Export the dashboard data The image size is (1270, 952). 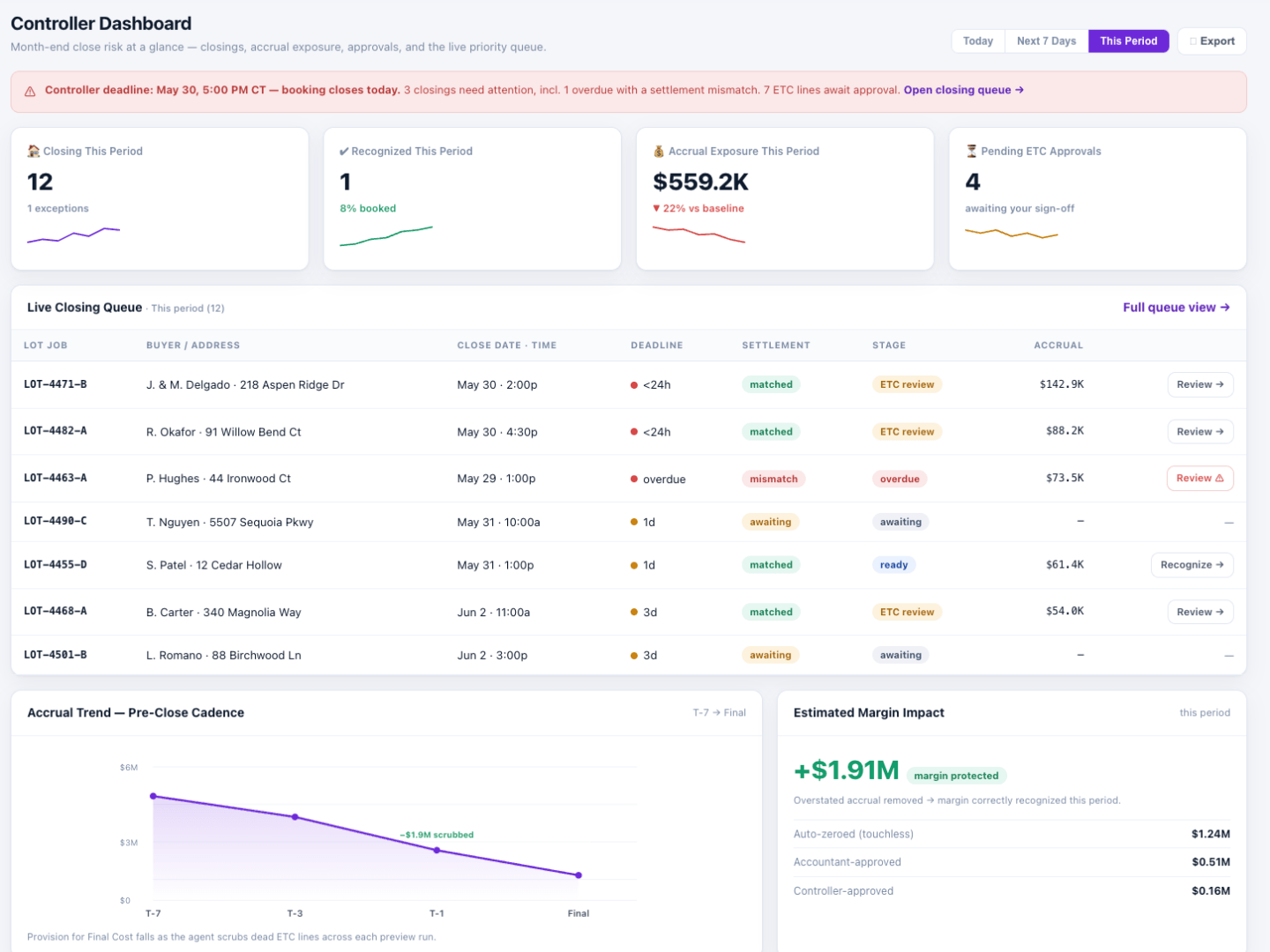click(1212, 41)
